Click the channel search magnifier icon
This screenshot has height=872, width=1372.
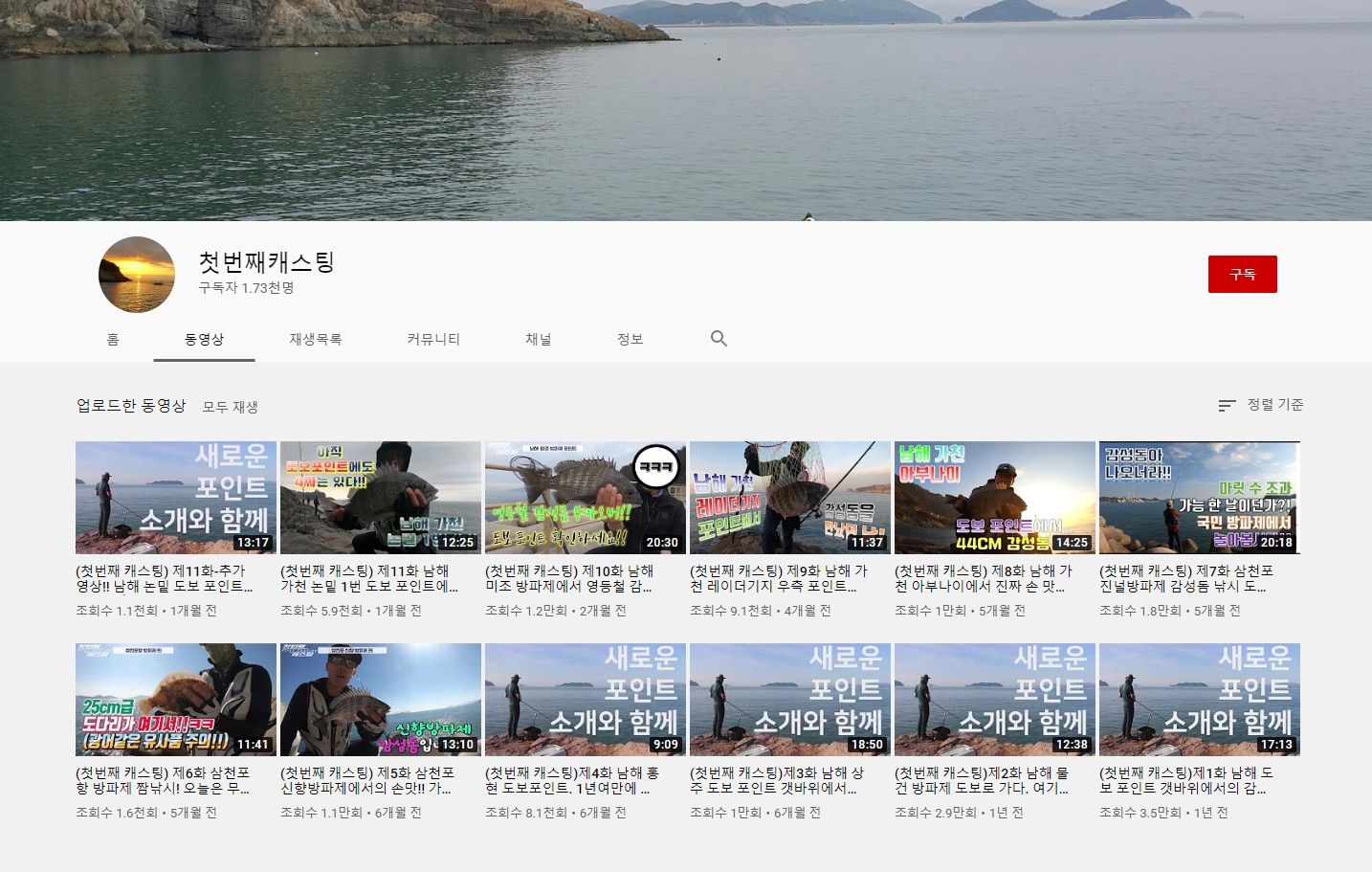coord(719,339)
